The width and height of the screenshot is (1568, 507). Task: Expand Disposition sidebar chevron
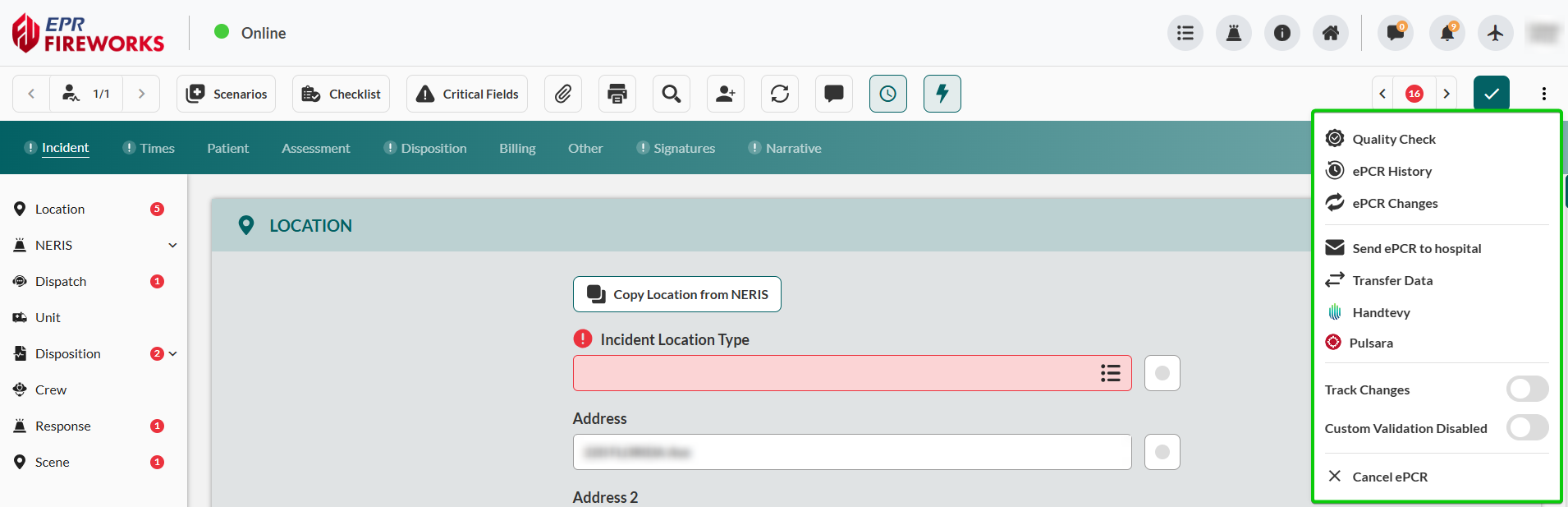click(x=172, y=353)
